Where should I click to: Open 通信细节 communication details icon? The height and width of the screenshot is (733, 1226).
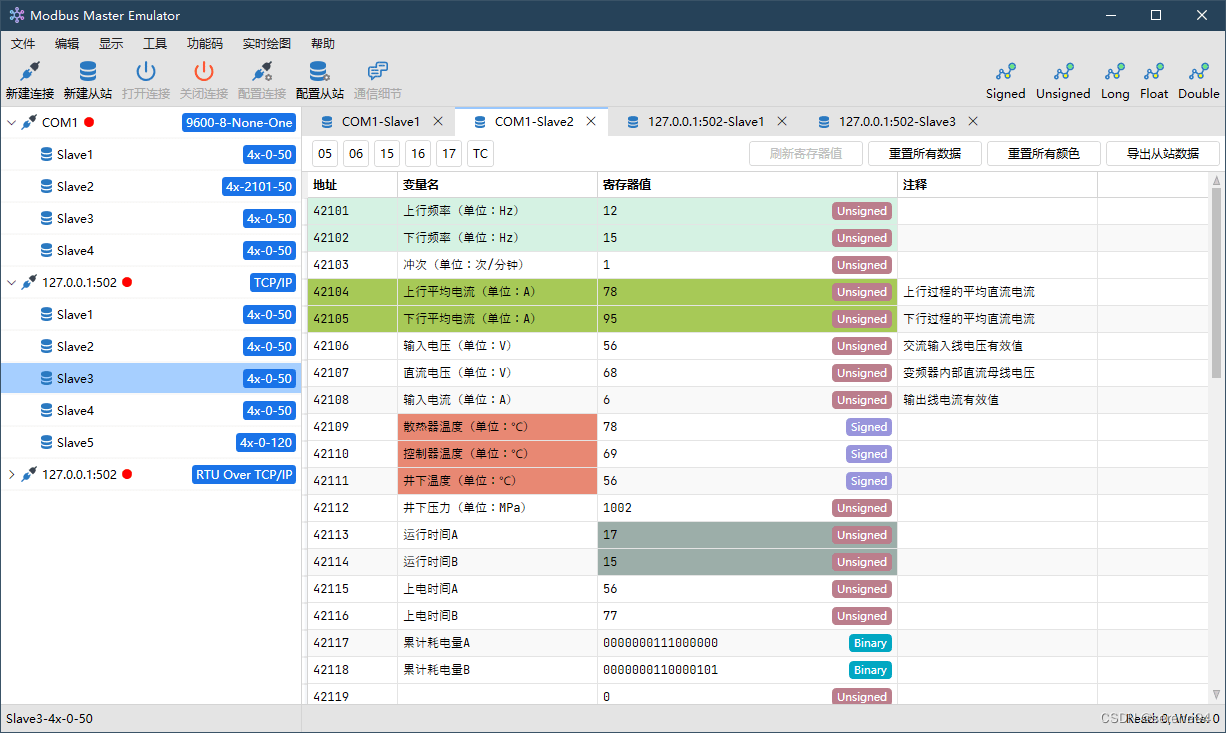[x=377, y=78]
